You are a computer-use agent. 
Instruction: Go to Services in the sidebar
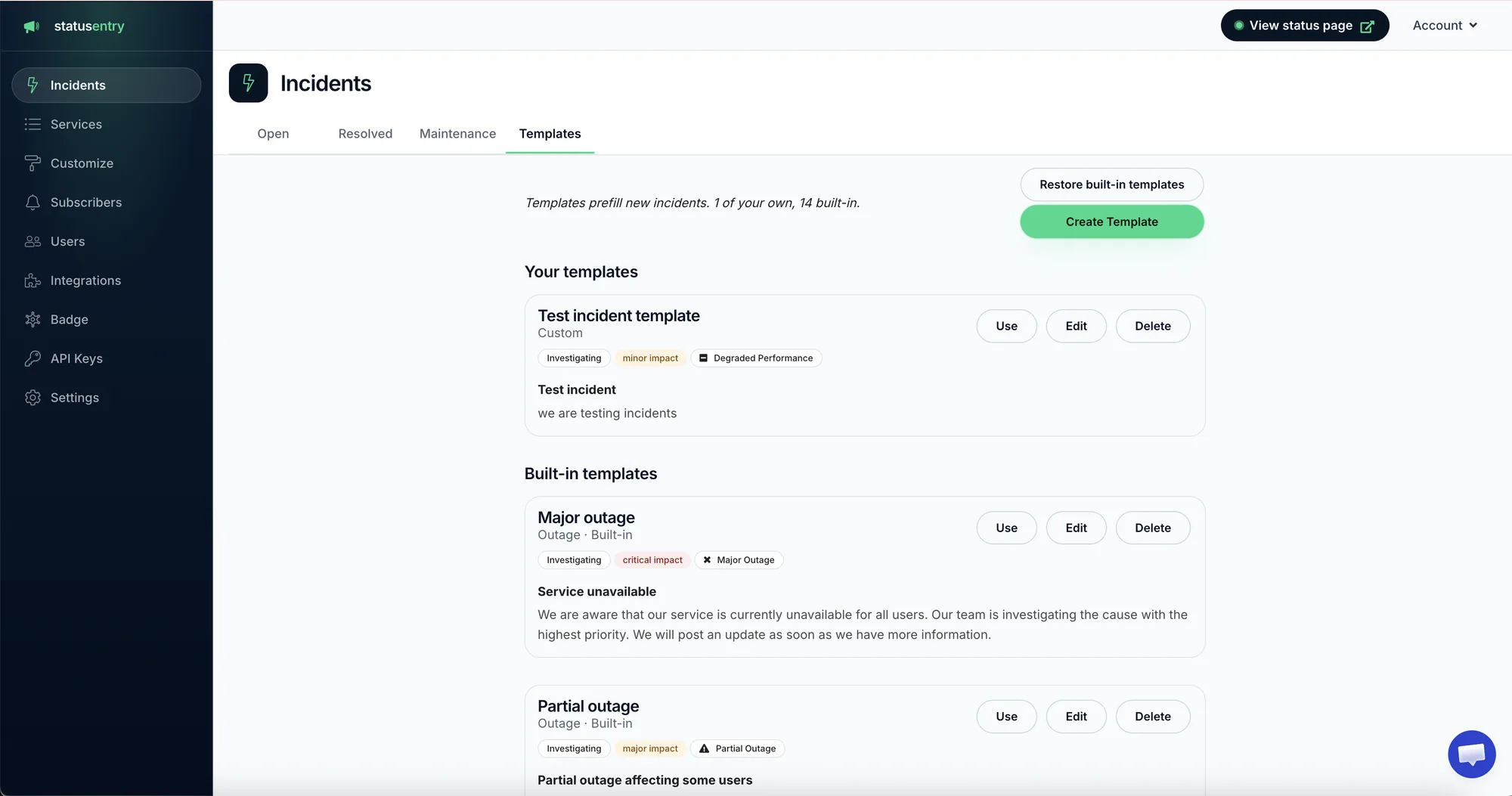click(x=107, y=124)
